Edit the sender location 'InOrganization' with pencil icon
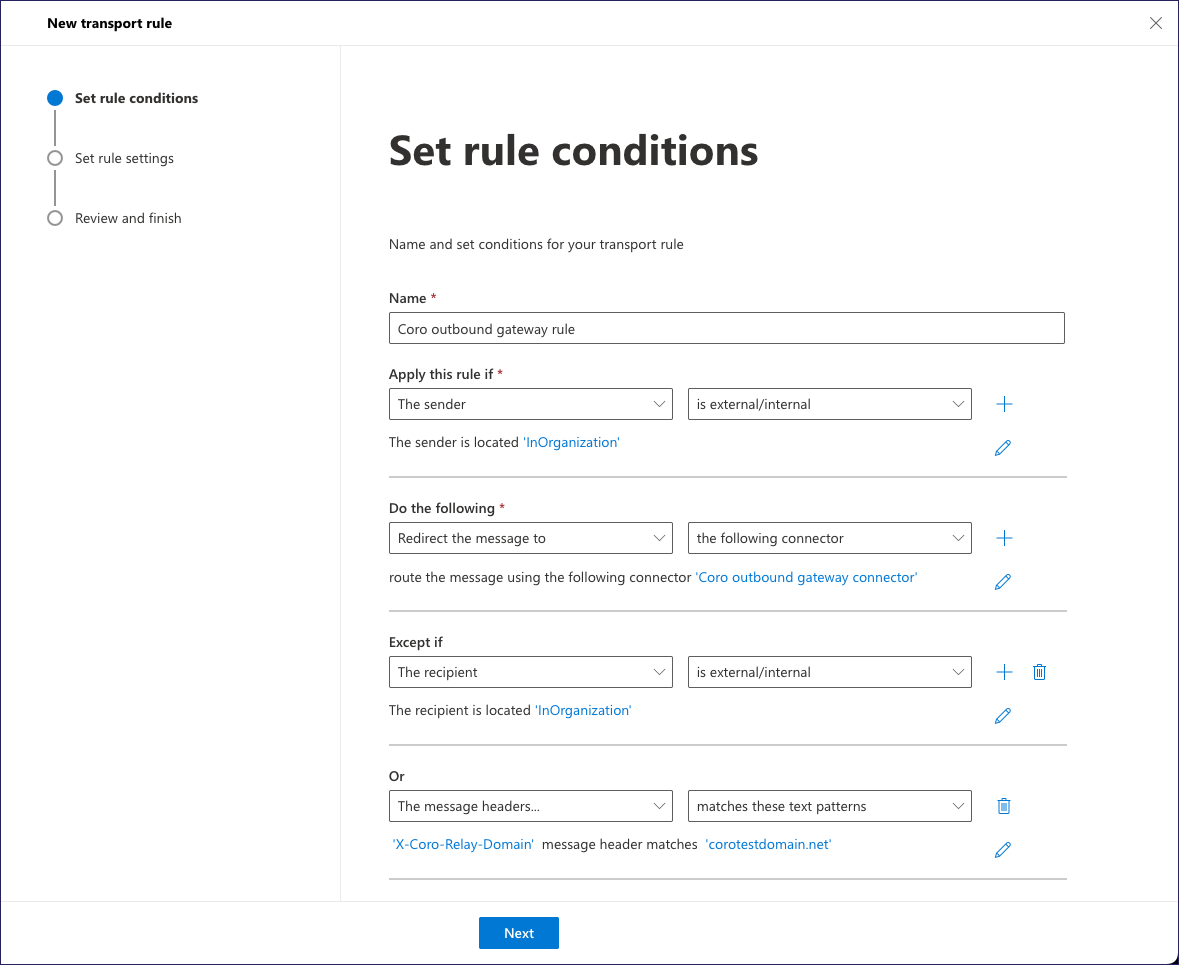The width and height of the screenshot is (1179, 965). [x=1003, y=448]
